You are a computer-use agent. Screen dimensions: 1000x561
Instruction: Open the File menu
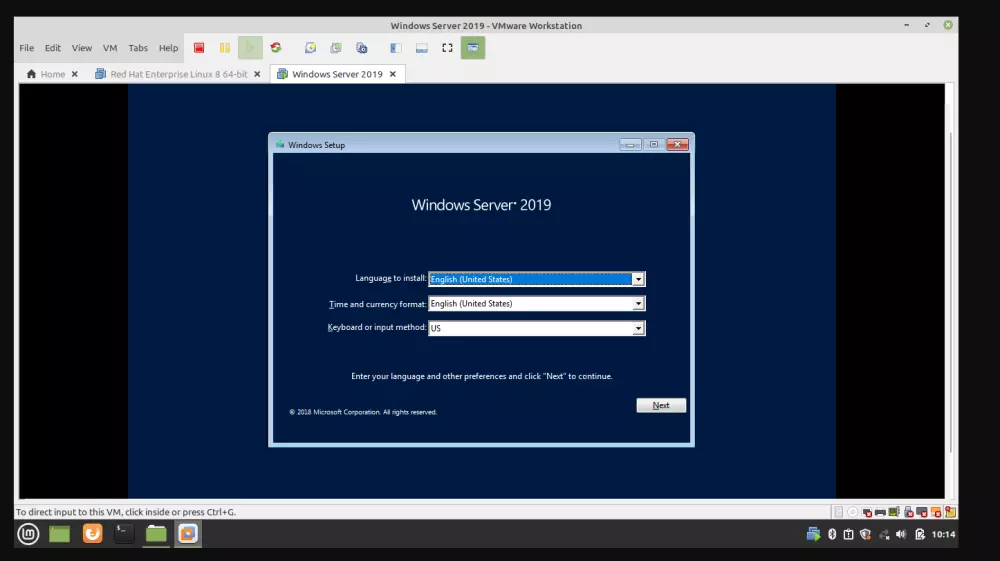pos(26,48)
